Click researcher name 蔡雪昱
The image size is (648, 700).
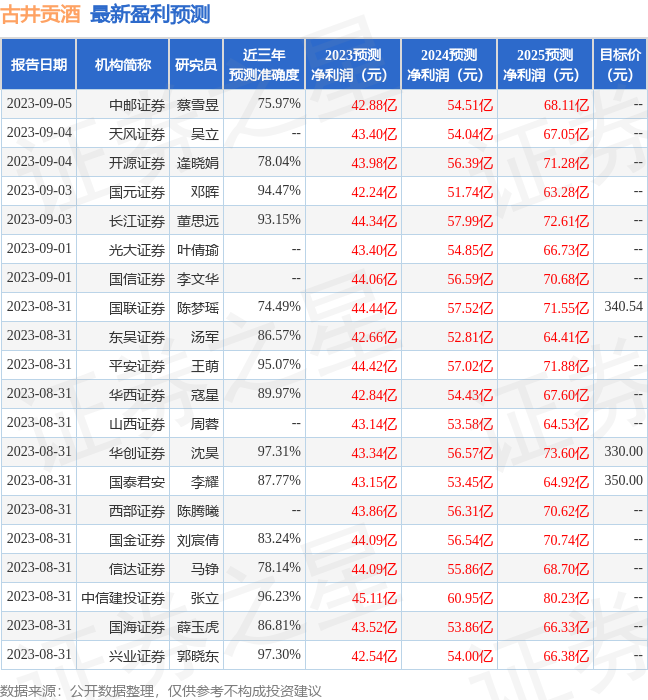[x=198, y=105]
